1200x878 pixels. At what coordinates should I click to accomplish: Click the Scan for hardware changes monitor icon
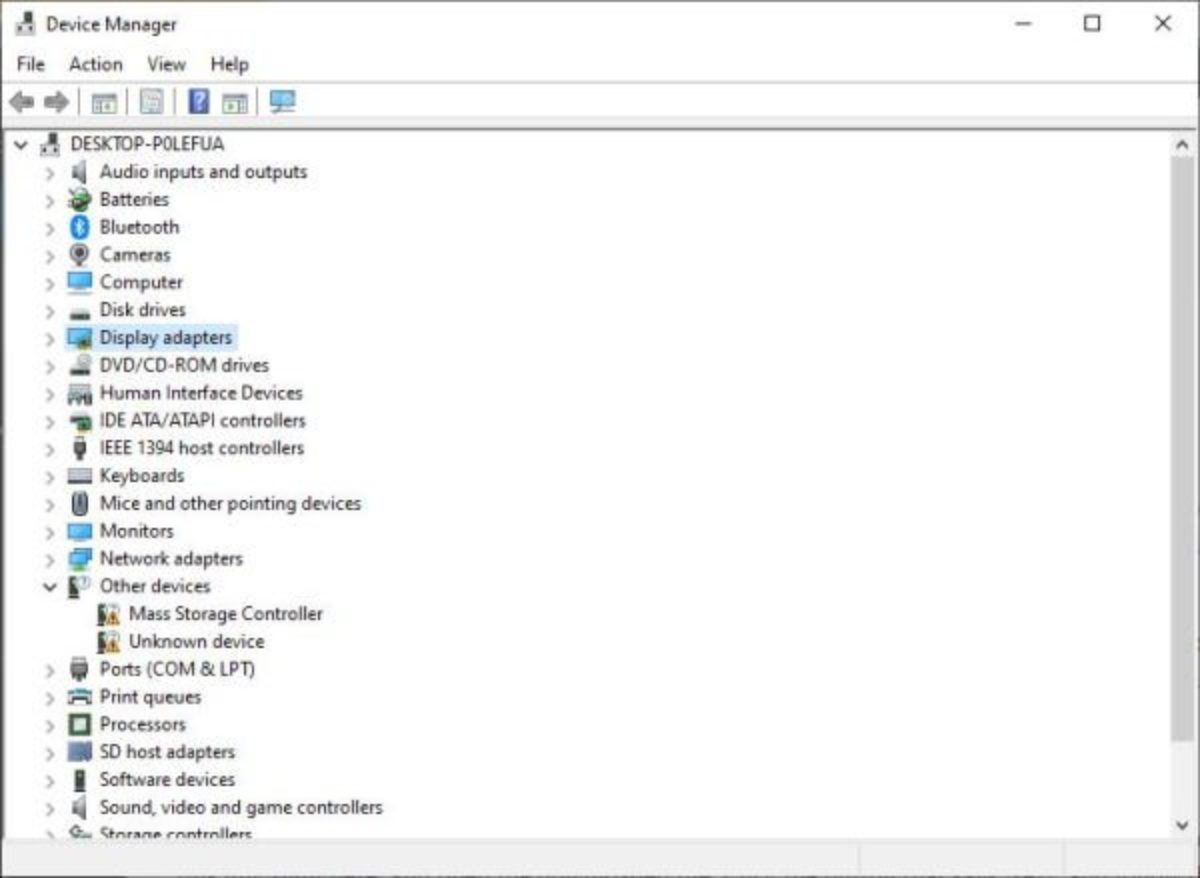283,101
